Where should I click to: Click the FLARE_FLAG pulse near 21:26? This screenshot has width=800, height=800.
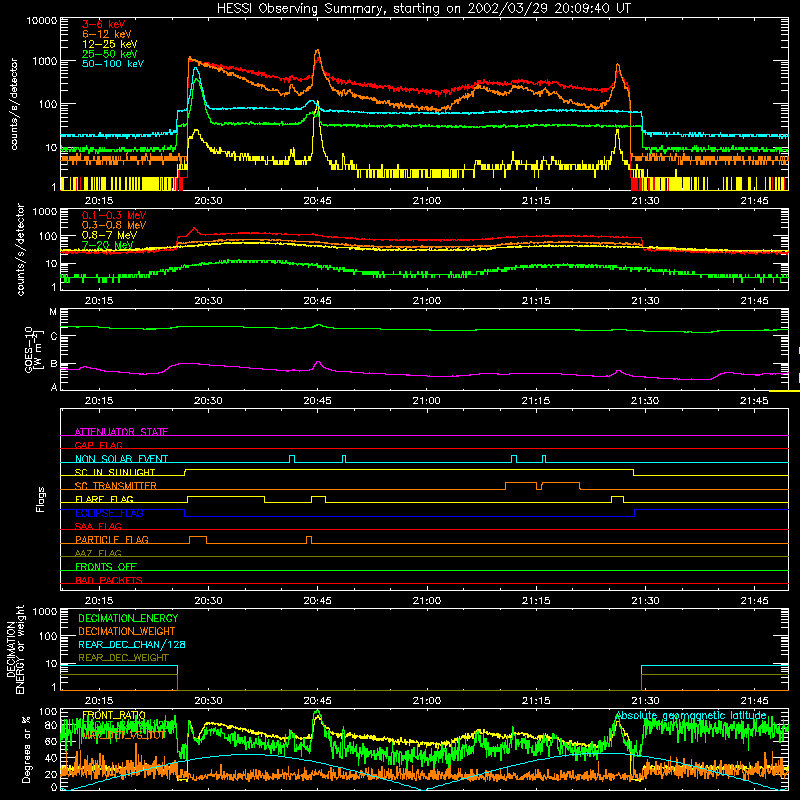point(617,499)
